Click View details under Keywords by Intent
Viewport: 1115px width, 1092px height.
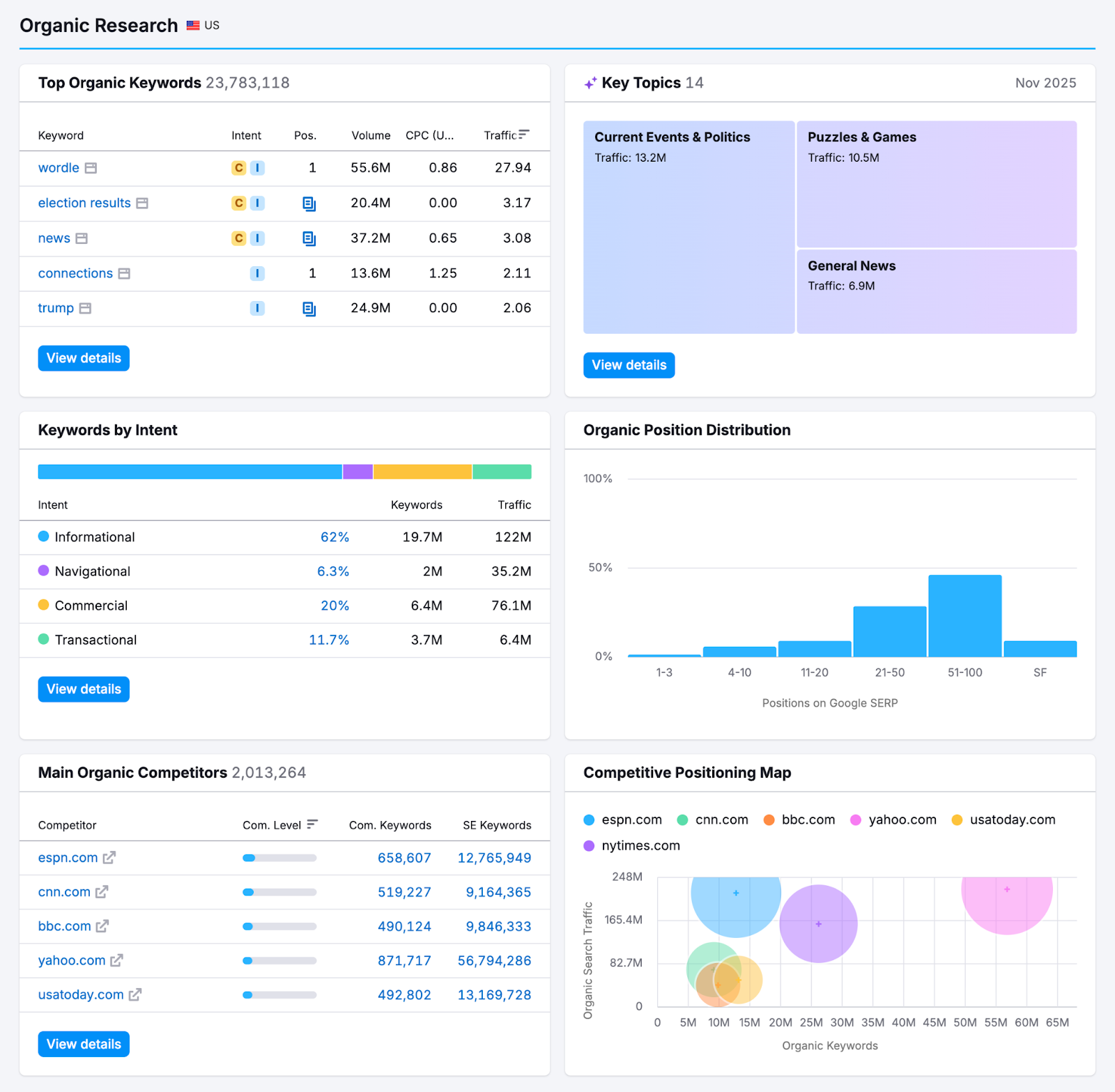[83, 689]
